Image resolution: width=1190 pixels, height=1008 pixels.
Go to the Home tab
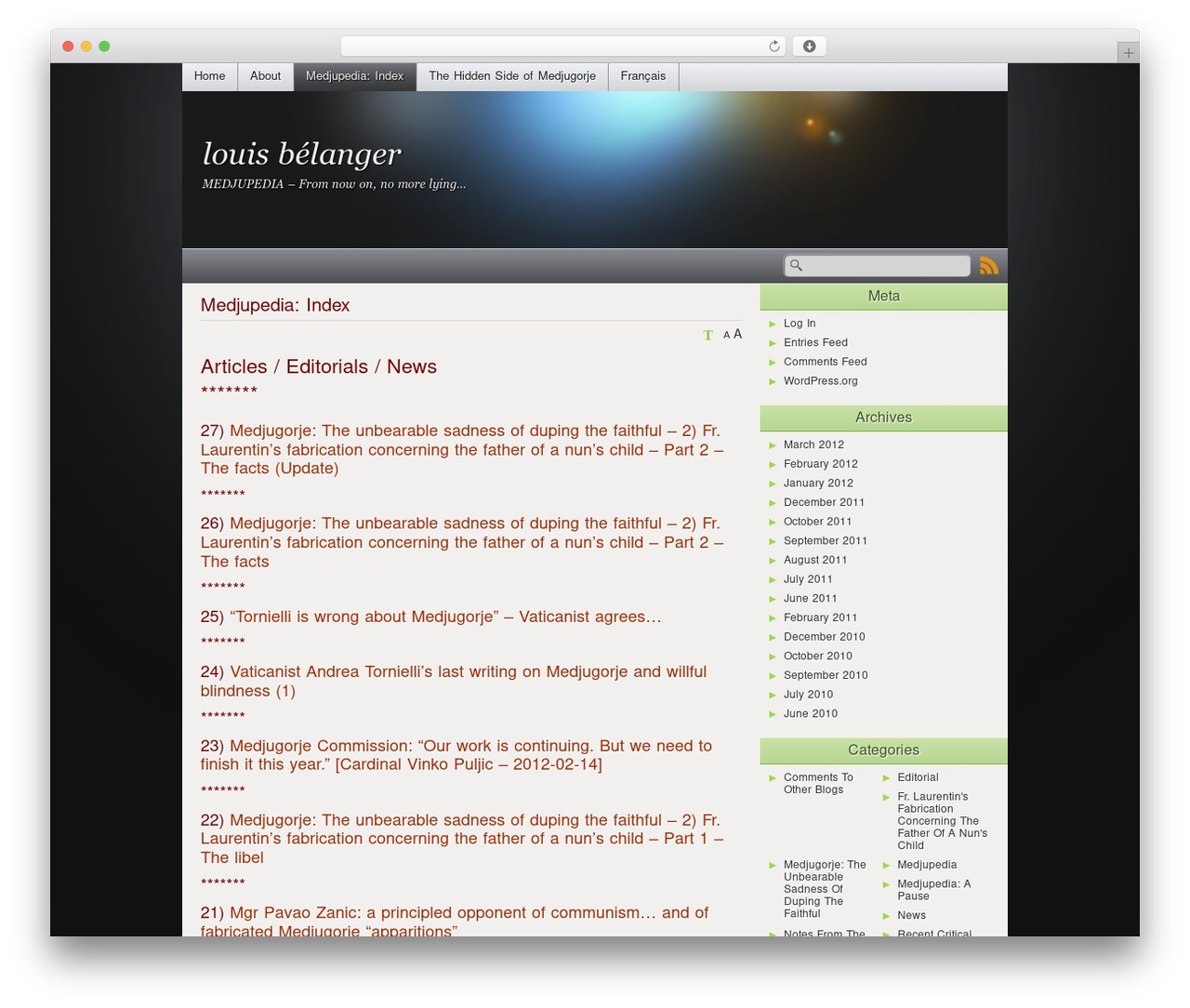210,77
